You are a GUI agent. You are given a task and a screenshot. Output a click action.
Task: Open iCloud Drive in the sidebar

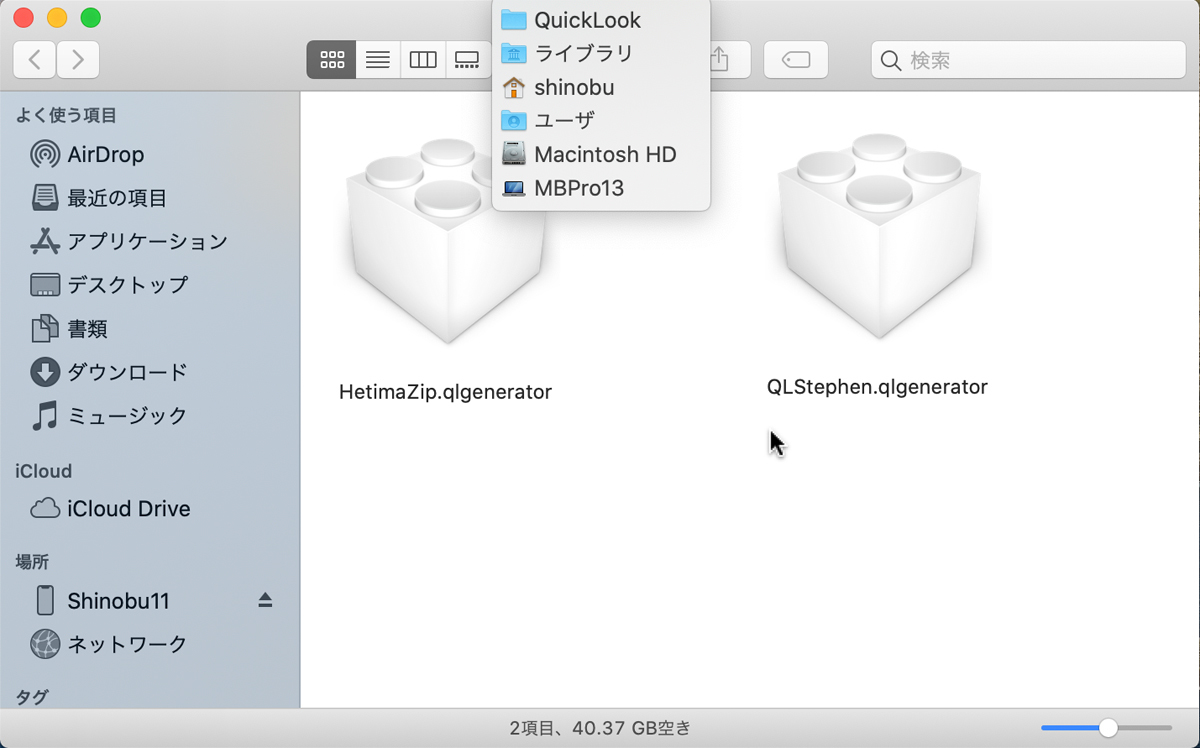[x=150, y=509]
